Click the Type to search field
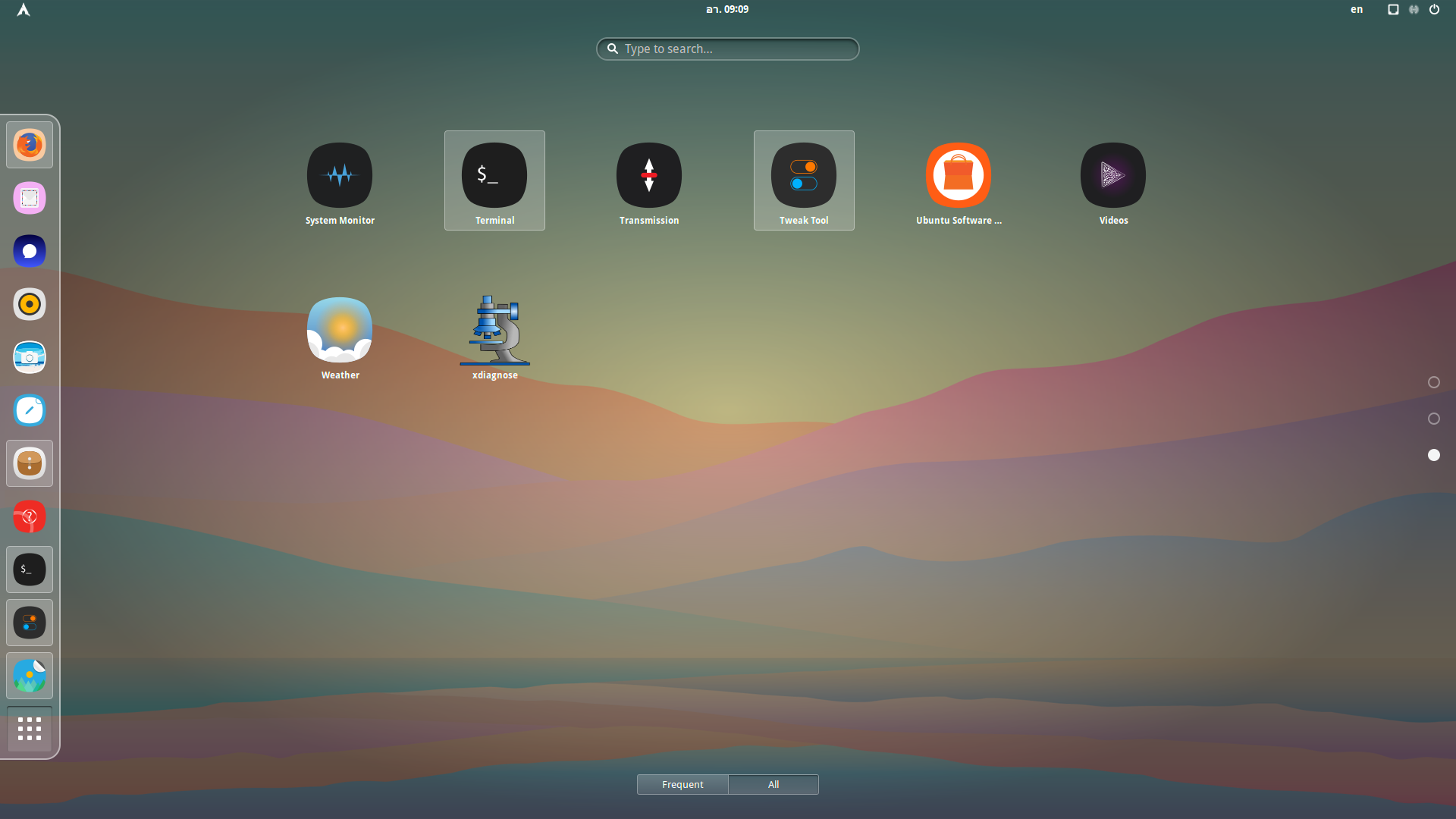Image resolution: width=1456 pixels, height=819 pixels. click(x=728, y=49)
